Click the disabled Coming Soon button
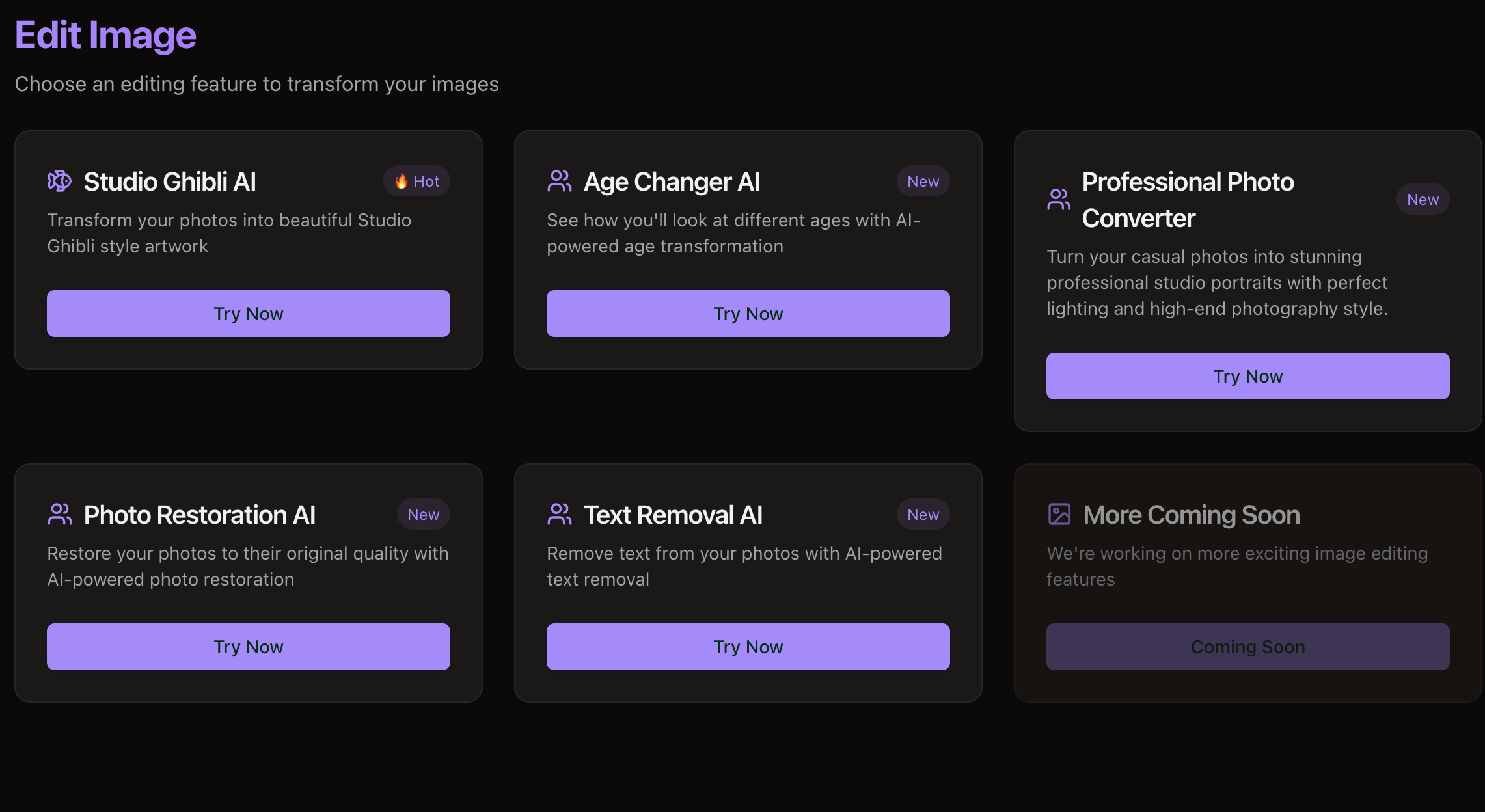This screenshot has height=812, width=1485. point(1248,647)
